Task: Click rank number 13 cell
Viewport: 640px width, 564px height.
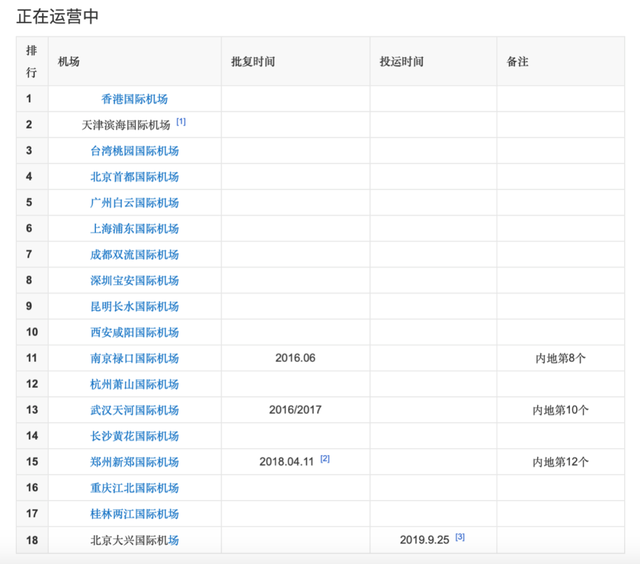Action: (32, 410)
